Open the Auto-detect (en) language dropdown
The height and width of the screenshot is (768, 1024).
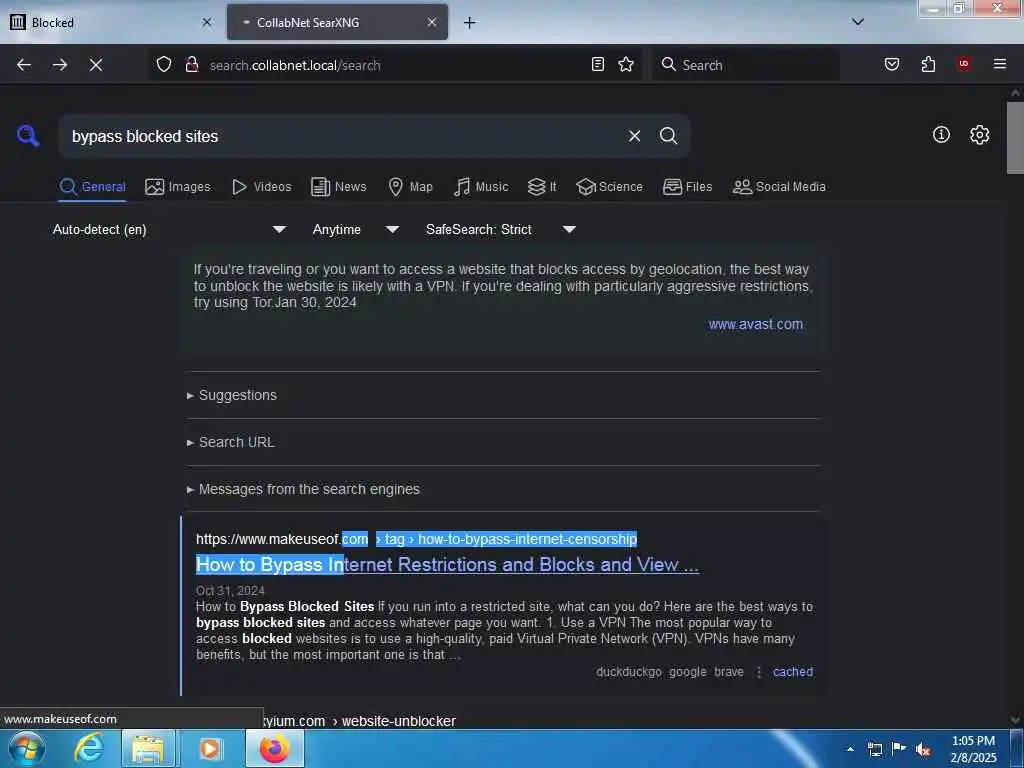point(169,229)
